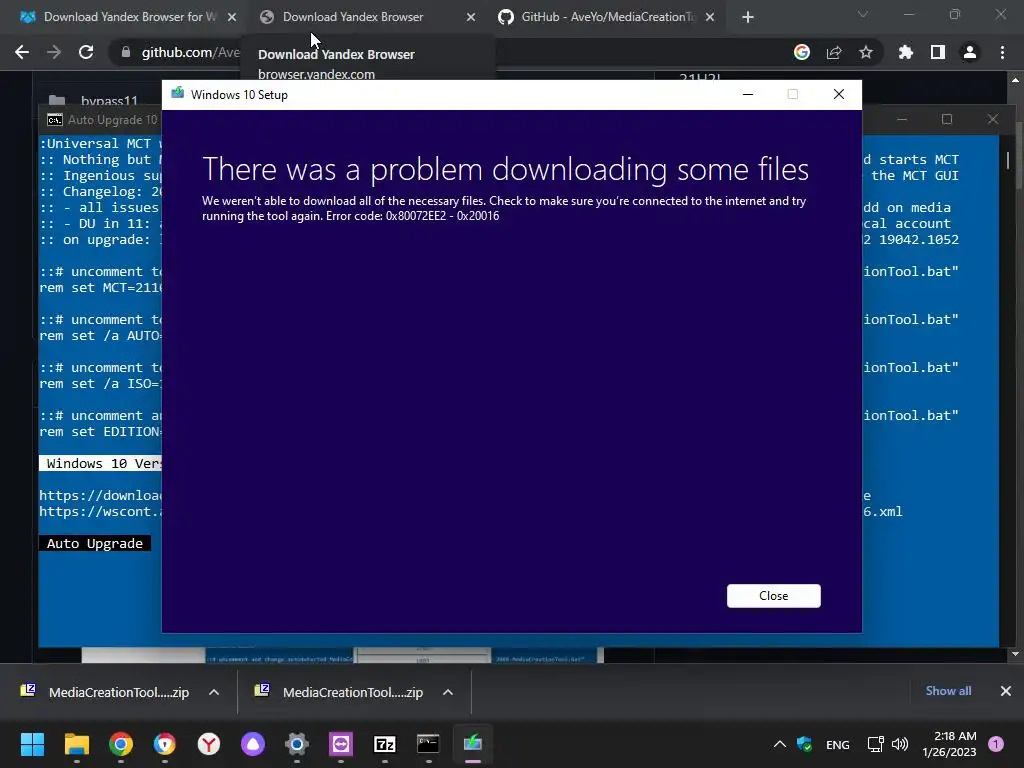Open the purple Alice assistant taskbar icon

[253, 744]
